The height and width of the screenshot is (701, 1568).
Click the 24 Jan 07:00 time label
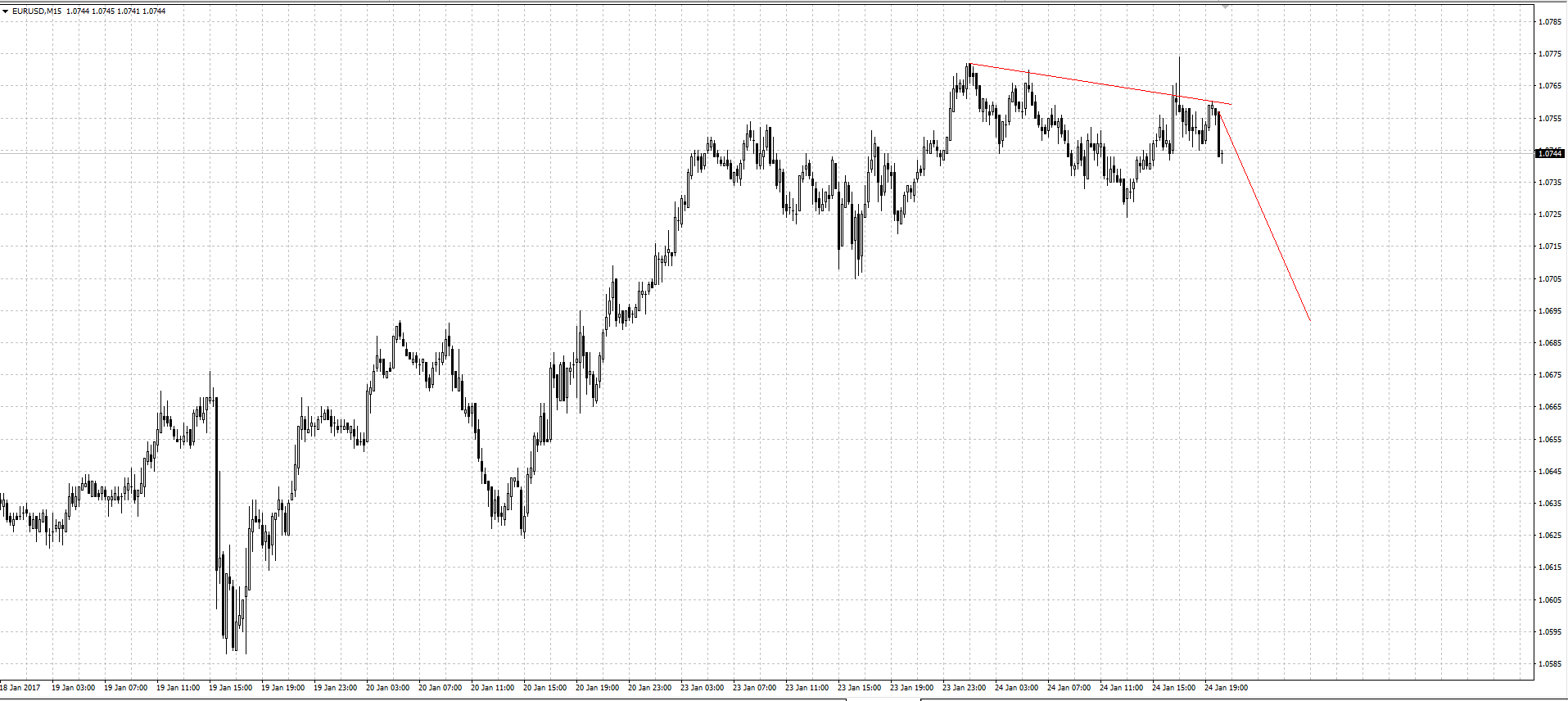point(1069,688)
